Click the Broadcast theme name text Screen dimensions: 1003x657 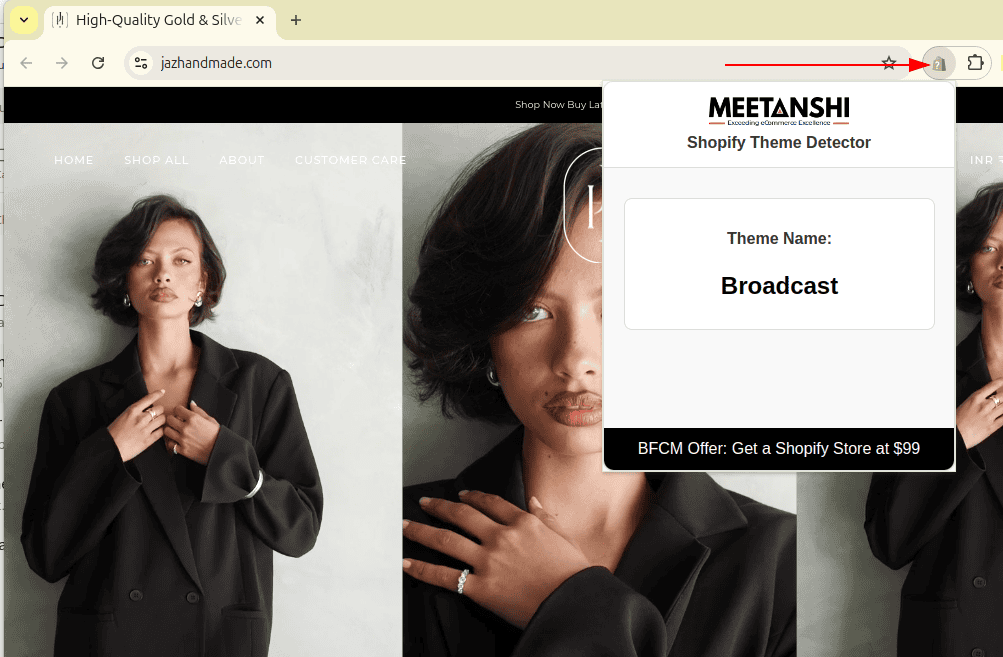[779, 286]
